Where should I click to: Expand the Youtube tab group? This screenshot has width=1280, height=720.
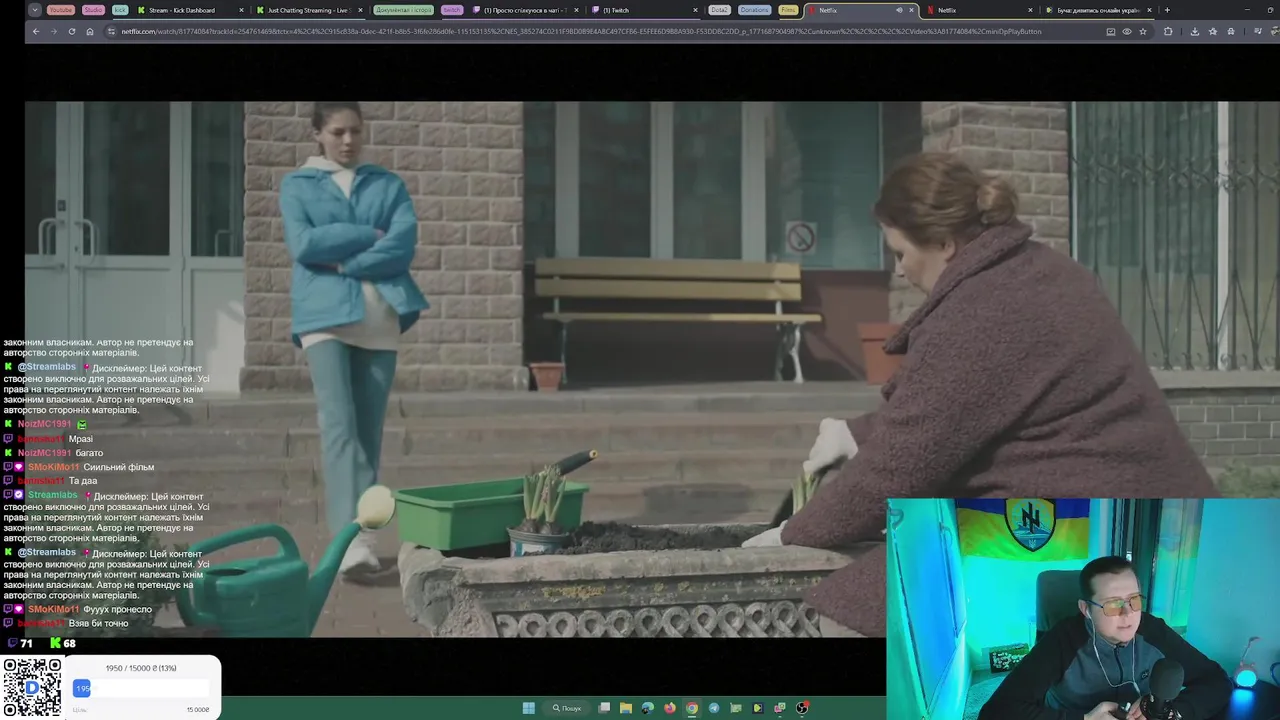point(61,10)
